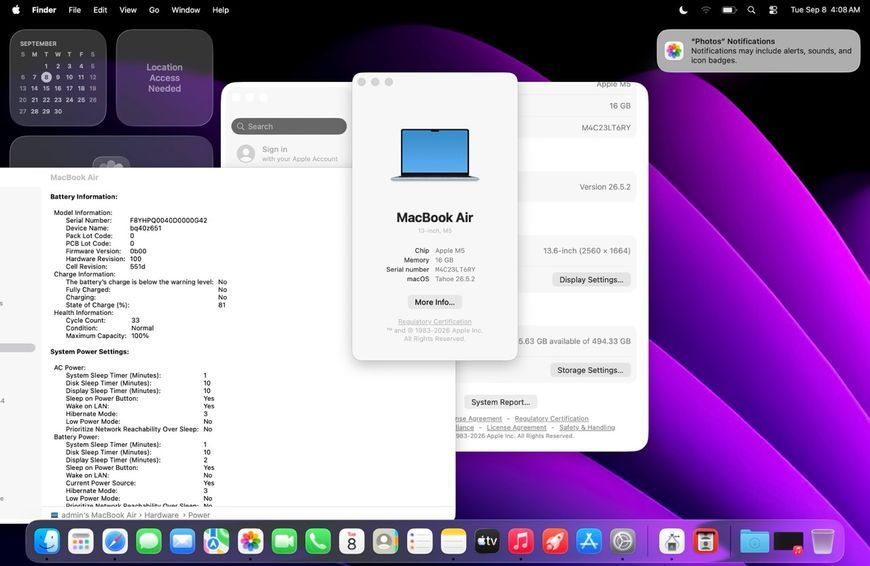Viewport: 870px width, 566px height.
Task: Click the MacBook Air laptop image
Action: [435, 155]
